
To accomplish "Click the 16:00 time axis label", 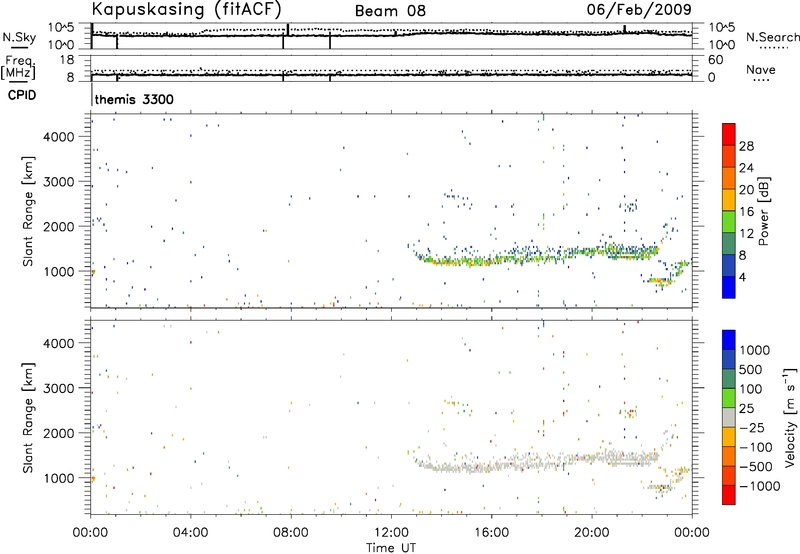I will [491, 533].
